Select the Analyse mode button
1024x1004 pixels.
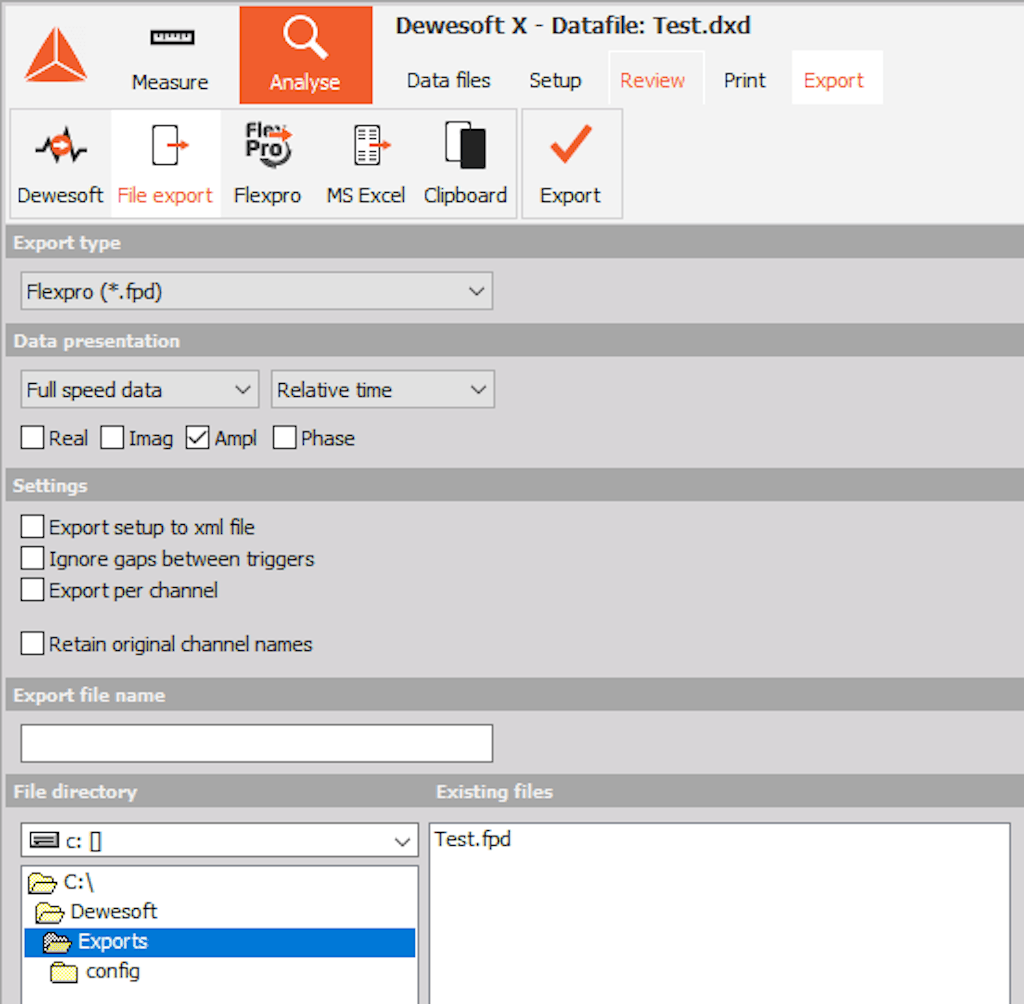[306, 56]
